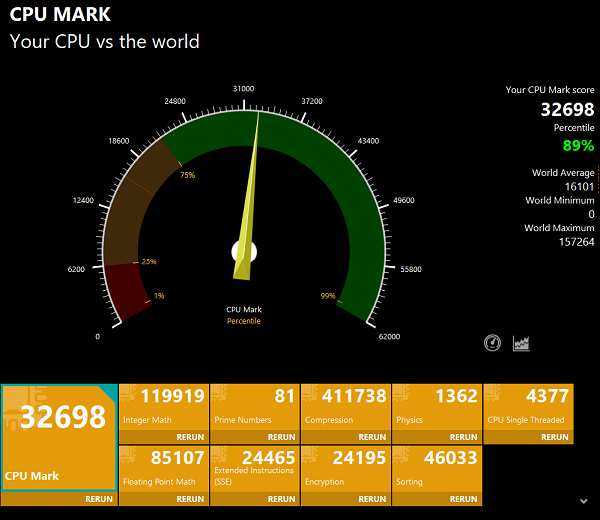Rerun the Integer Math test
The width and height of the screenshot is (600, 520).
tap(190, 437)
